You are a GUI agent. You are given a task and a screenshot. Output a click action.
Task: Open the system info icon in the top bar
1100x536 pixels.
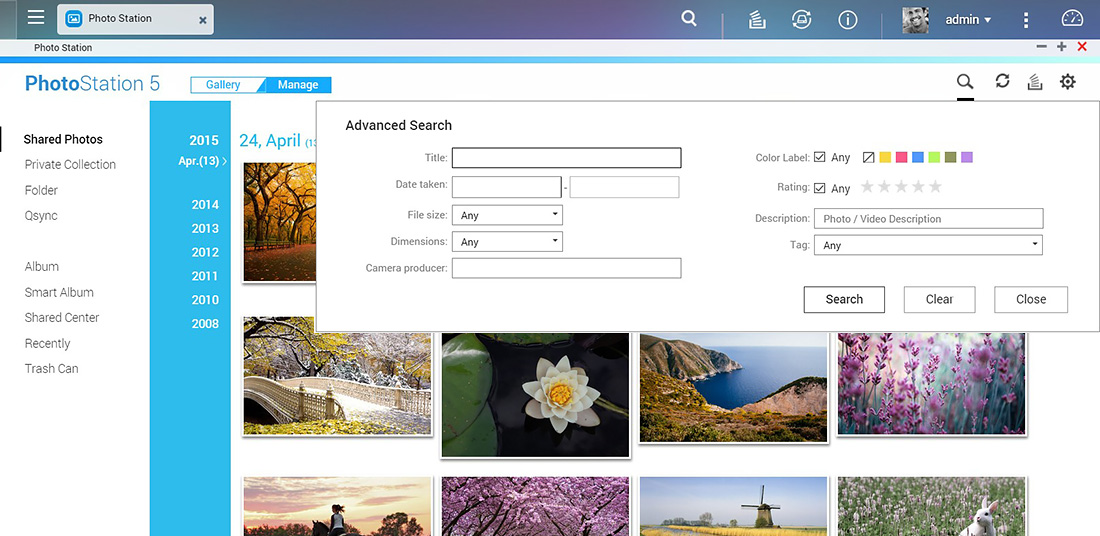pos(847,20)
